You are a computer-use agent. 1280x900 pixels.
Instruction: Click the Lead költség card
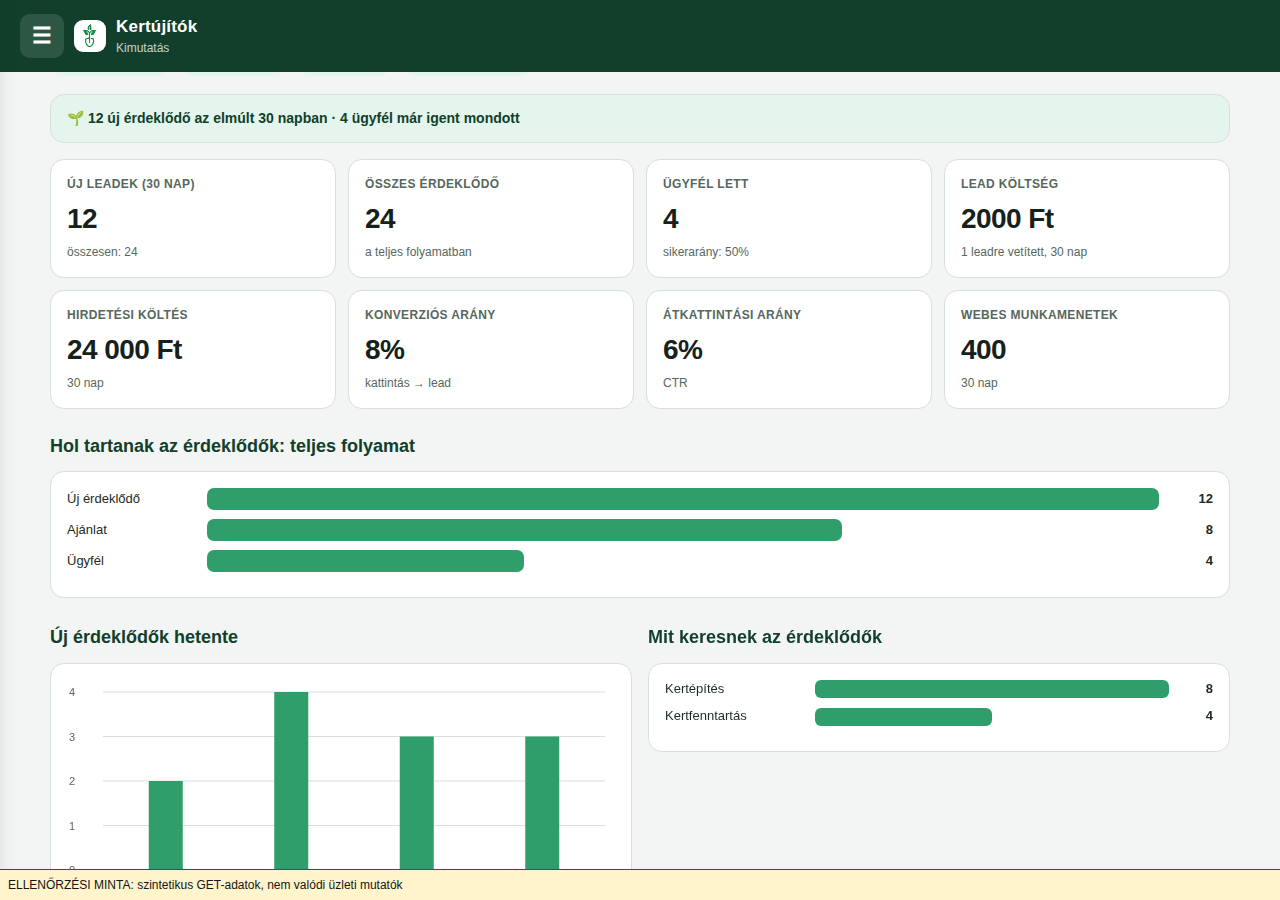click(x=1087, y=218)
